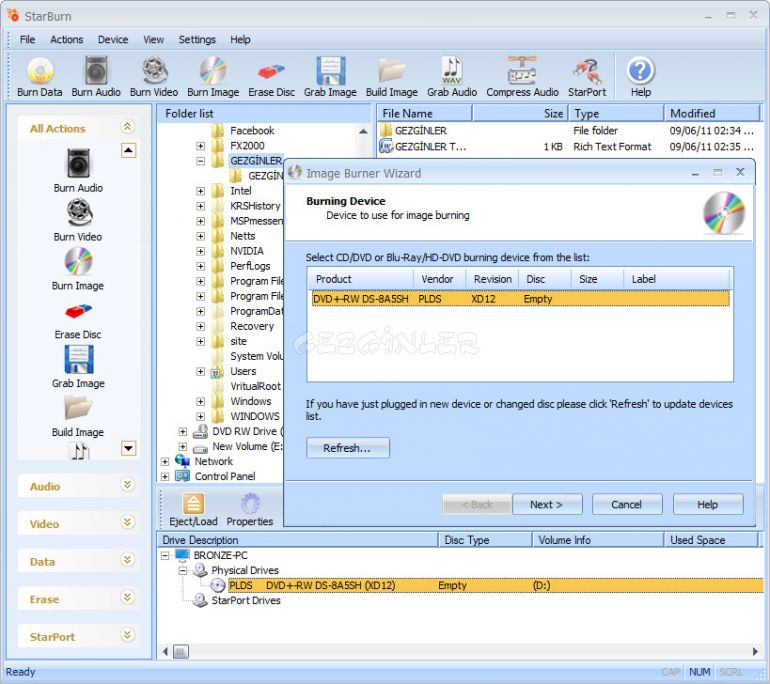
Task: Select the GEZGİNLER folder in file list
Action: (421, 131)
